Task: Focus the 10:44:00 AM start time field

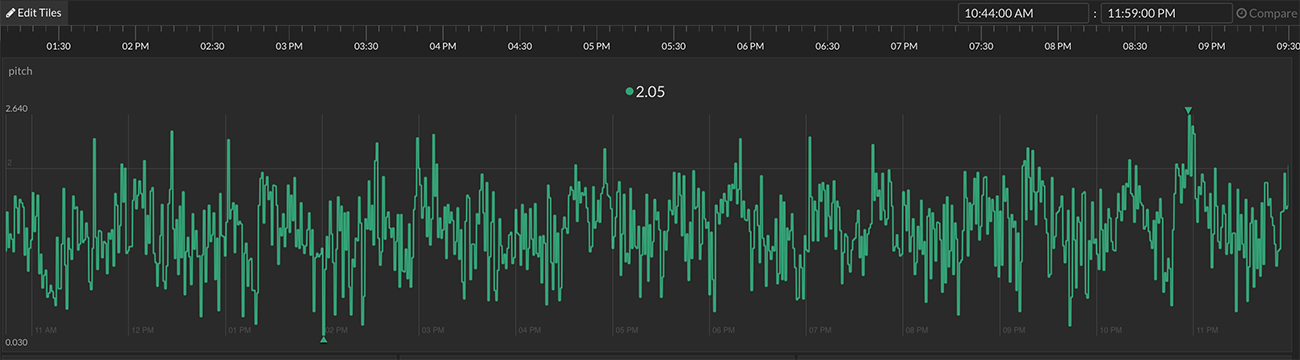Action: 1022,13
